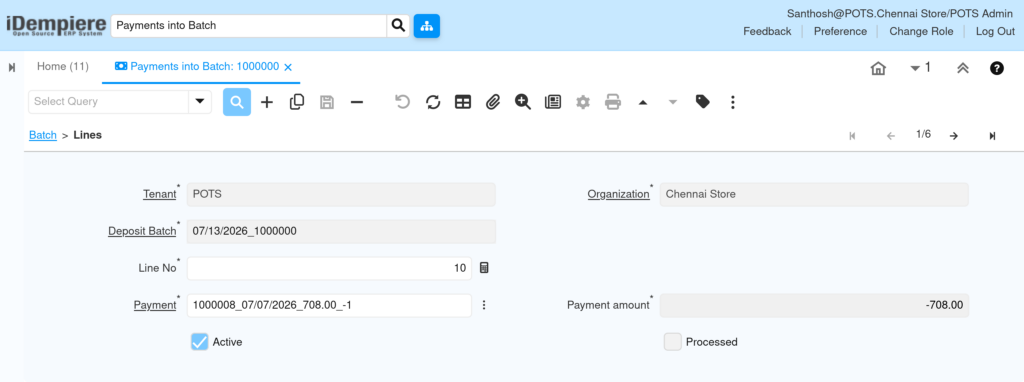This screenshot has width=1024, height=382.
Task: Open the Feedback link
Action: [x=767, y=31]
